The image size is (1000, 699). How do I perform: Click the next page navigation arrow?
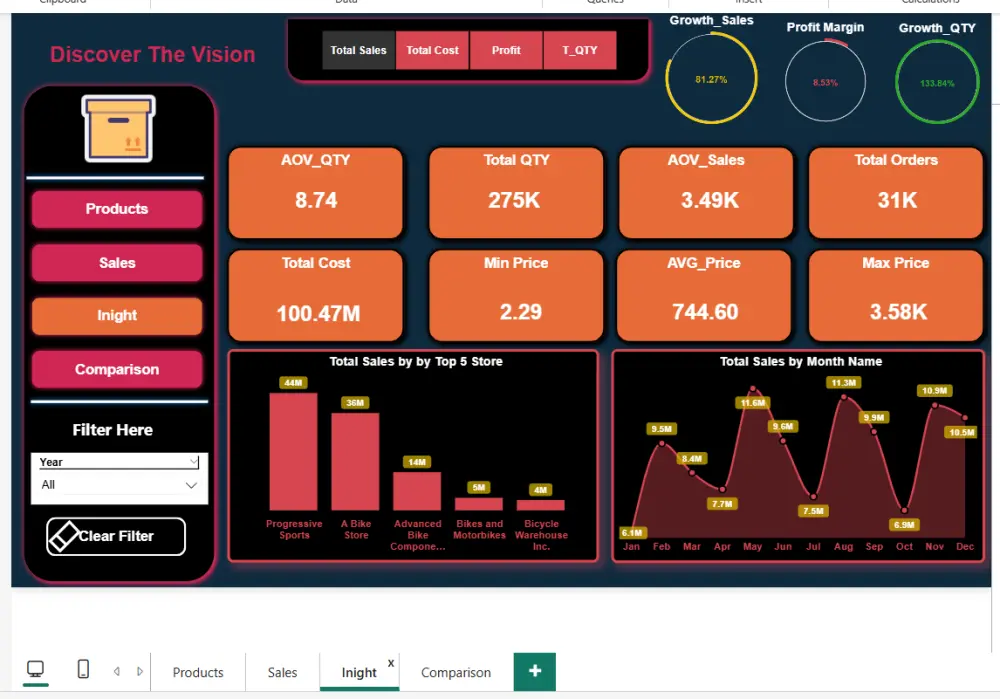coord(140,671)
